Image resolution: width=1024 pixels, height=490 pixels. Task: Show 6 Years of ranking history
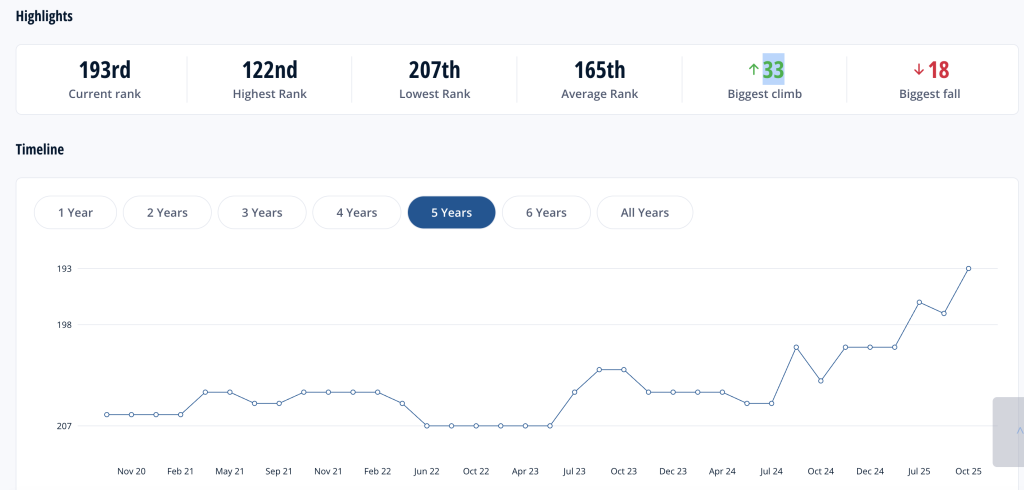tap(546, 212)
